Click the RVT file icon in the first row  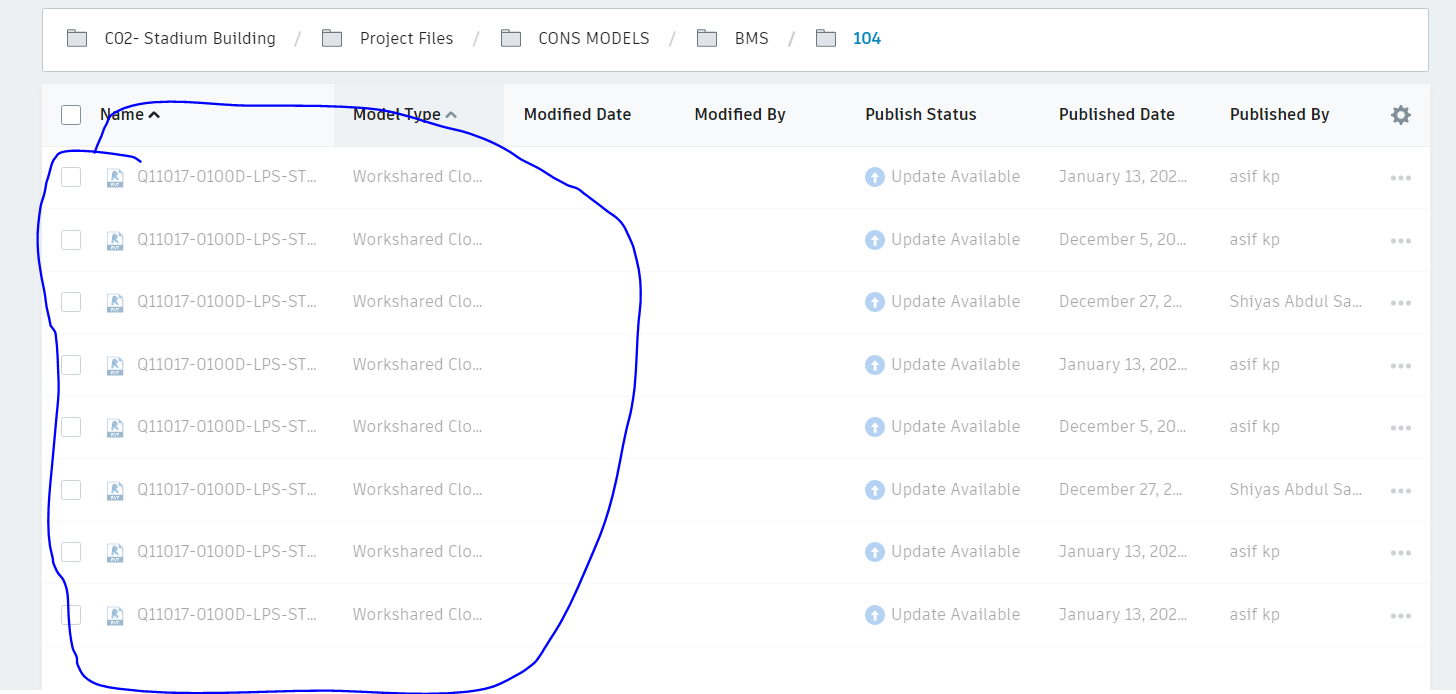[115, 178]
